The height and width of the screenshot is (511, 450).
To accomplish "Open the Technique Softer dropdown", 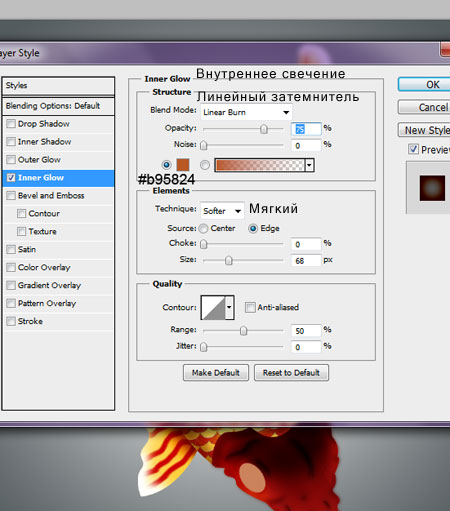I will coord(222,211).
